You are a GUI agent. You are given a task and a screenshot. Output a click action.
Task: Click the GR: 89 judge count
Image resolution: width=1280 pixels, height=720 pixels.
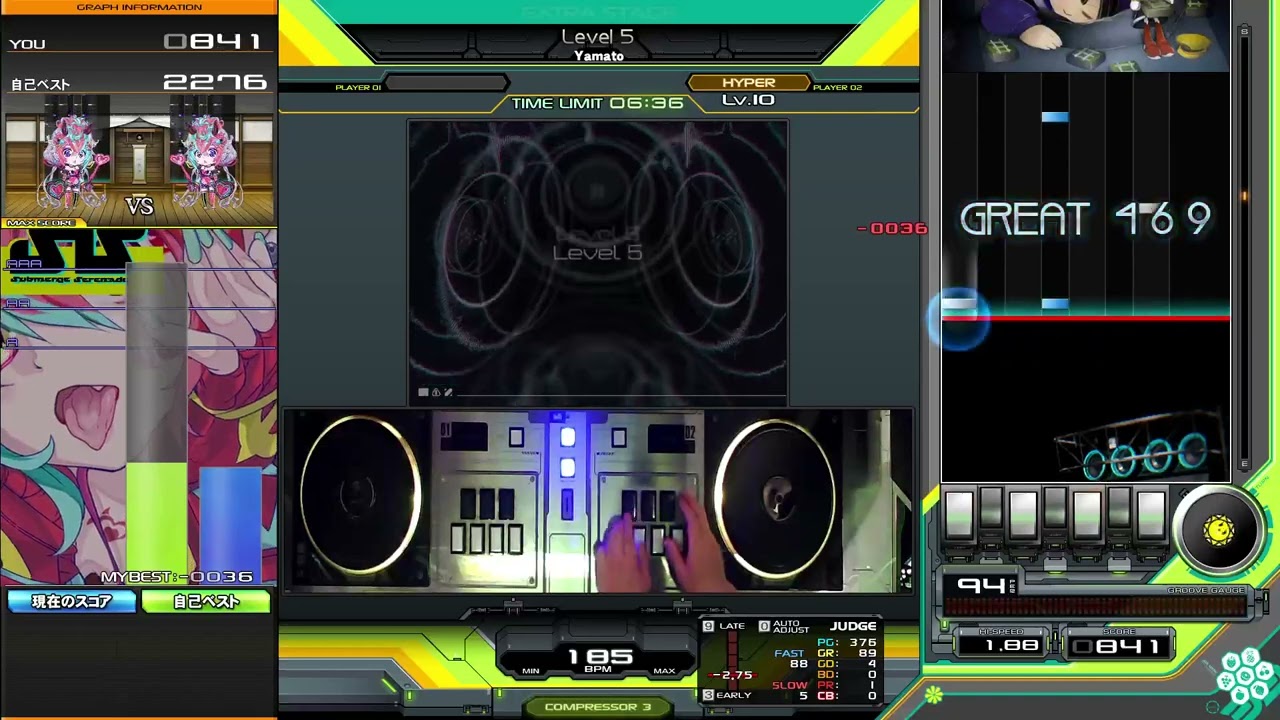point(846,653)
